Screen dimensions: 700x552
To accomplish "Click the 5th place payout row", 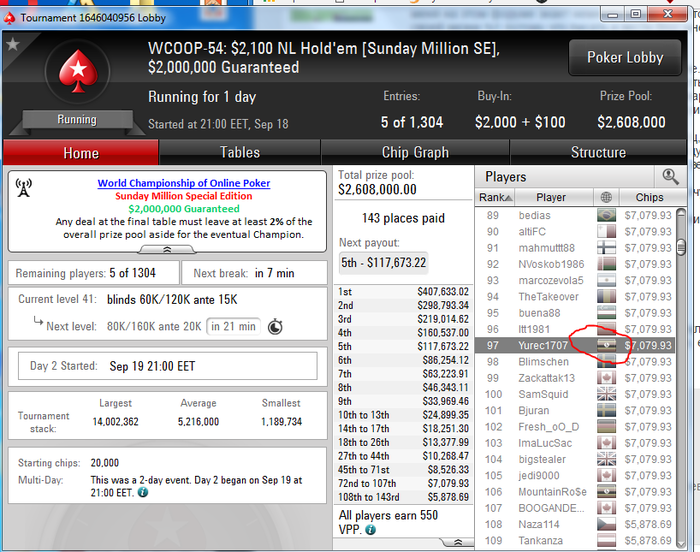I will 403,347.
